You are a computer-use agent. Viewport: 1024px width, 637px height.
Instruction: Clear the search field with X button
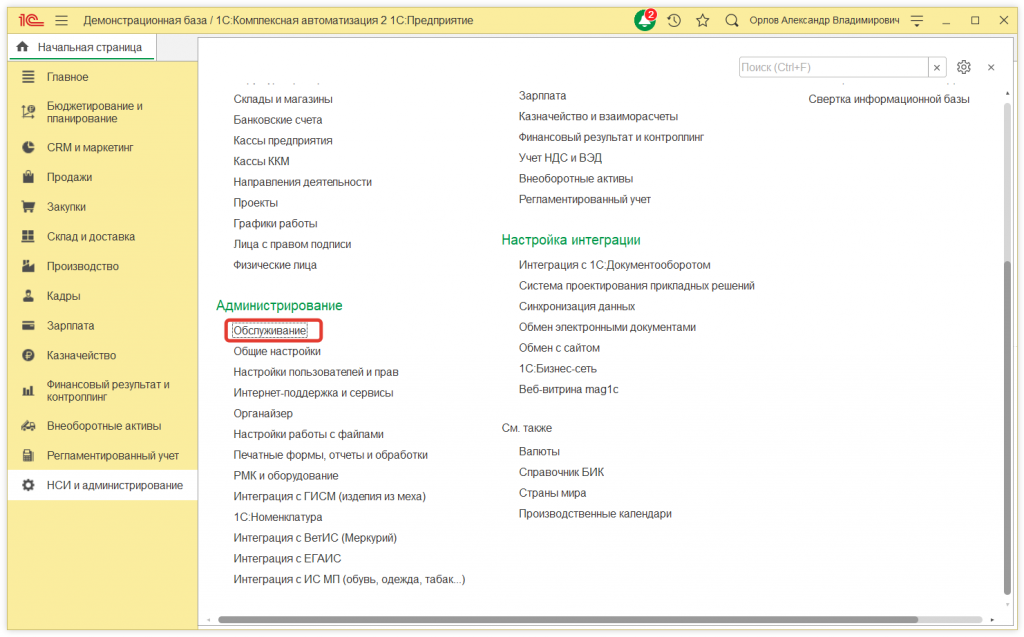pyautogui.click(x=938, y=67)
